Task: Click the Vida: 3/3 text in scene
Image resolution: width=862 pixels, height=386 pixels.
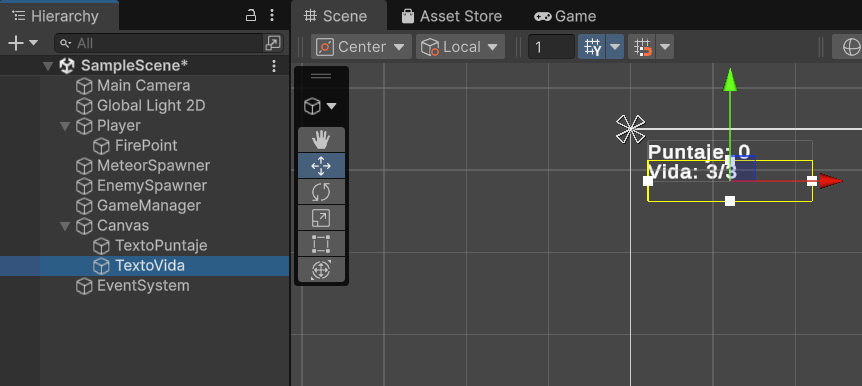Action: pyautogui.click(x=692, y=172)
